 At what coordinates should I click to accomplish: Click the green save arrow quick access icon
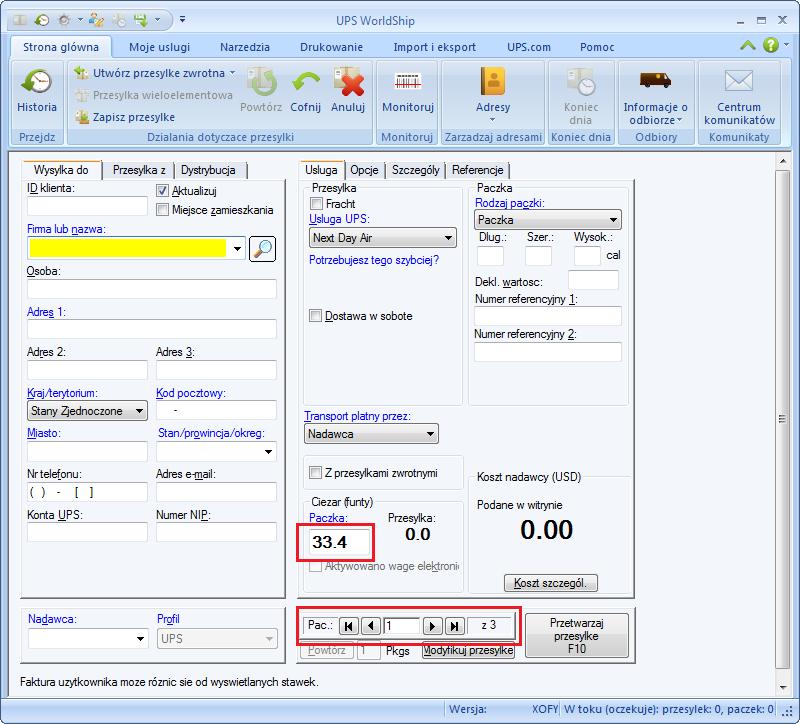(141, 20)
